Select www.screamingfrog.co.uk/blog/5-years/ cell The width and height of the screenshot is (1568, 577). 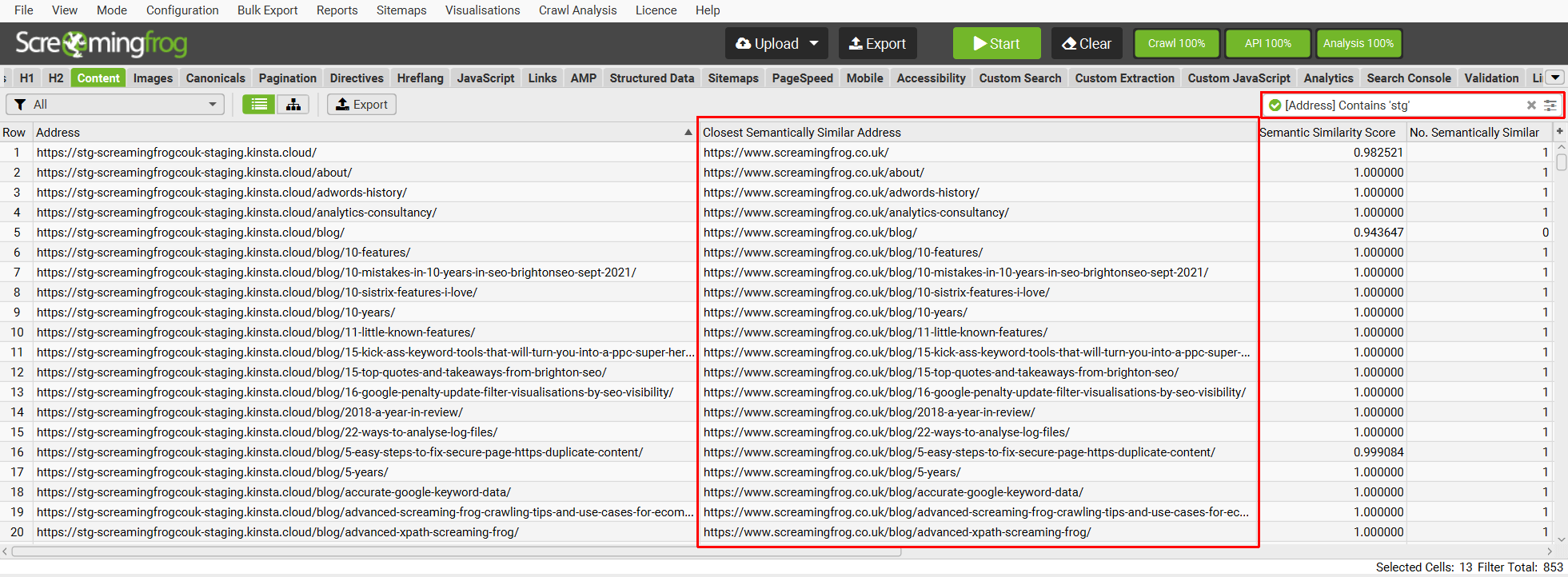978,472
